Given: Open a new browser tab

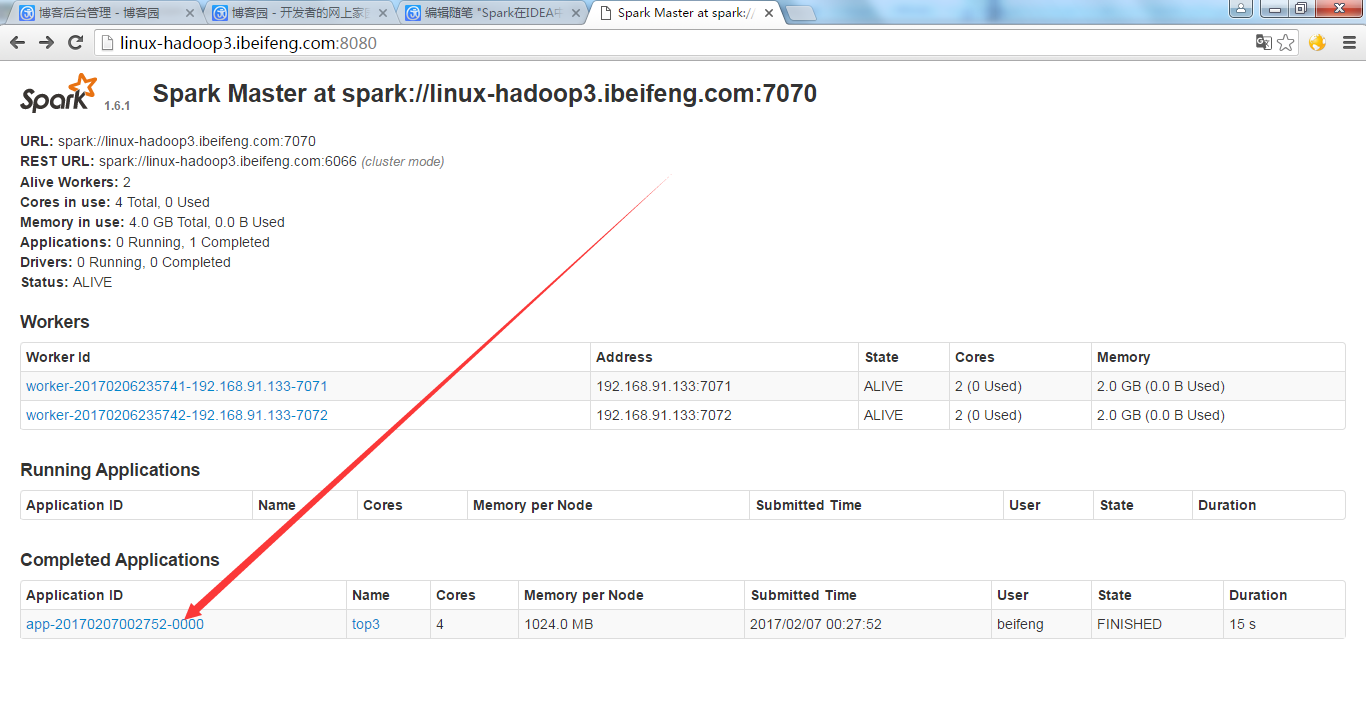Looking at the screenshot, I should [801, 13].
